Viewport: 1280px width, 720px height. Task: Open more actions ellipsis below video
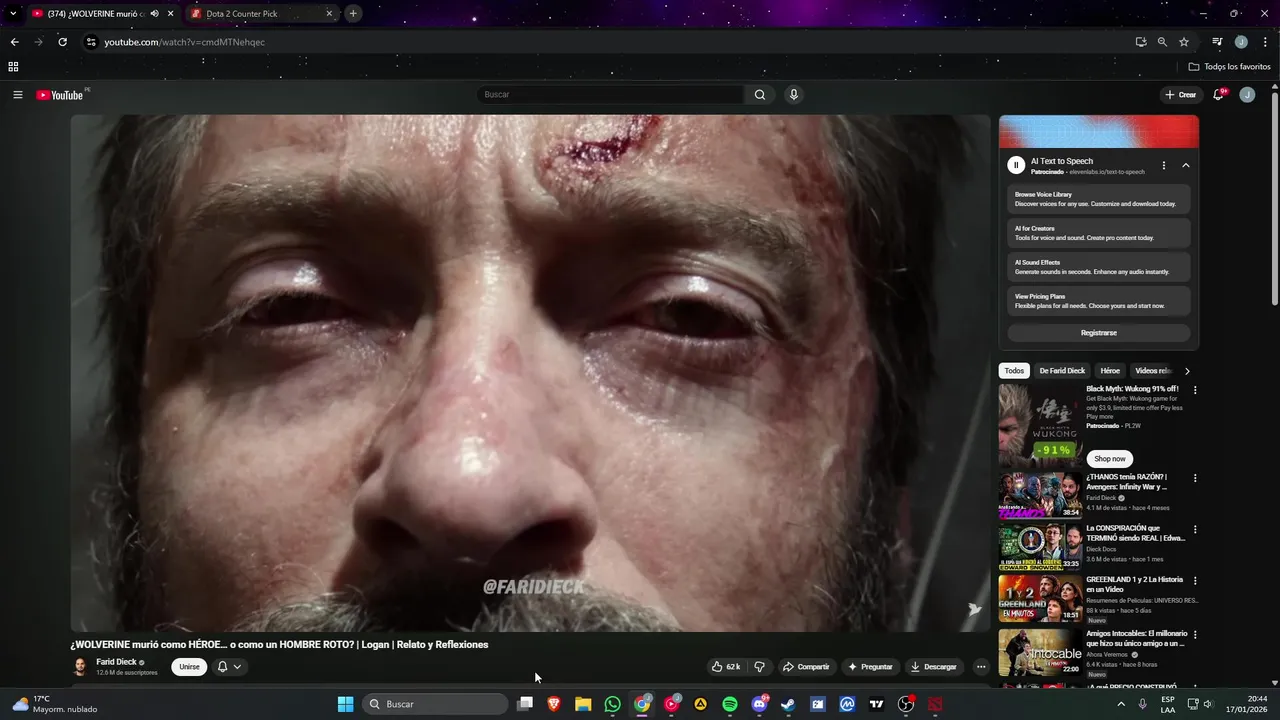pyautogui.click(x=981, y=667)
